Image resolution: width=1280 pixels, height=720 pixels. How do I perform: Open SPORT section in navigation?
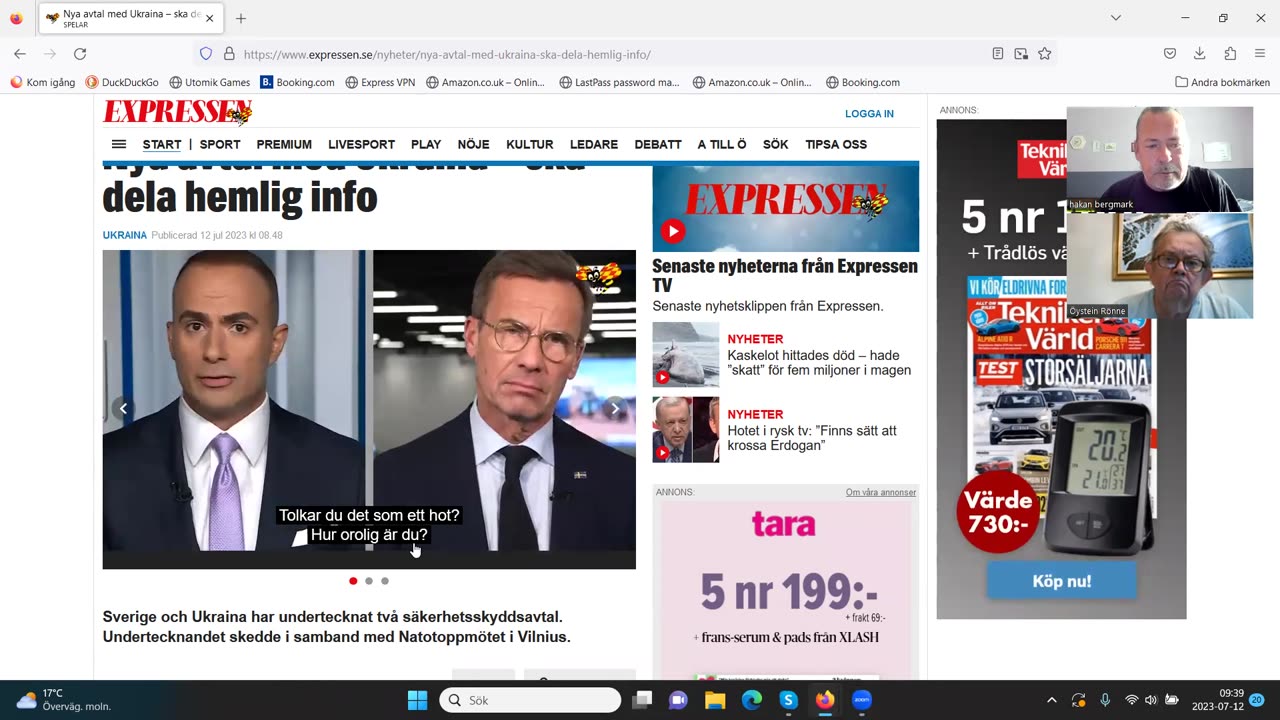tap(220, 144)
